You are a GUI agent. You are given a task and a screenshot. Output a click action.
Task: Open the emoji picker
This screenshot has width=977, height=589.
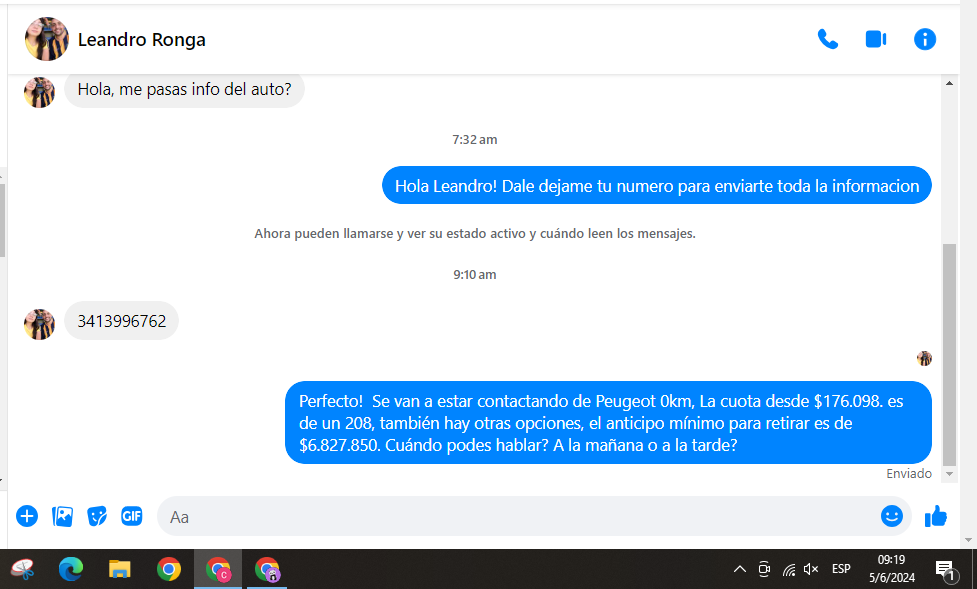[x=891, y=516]
